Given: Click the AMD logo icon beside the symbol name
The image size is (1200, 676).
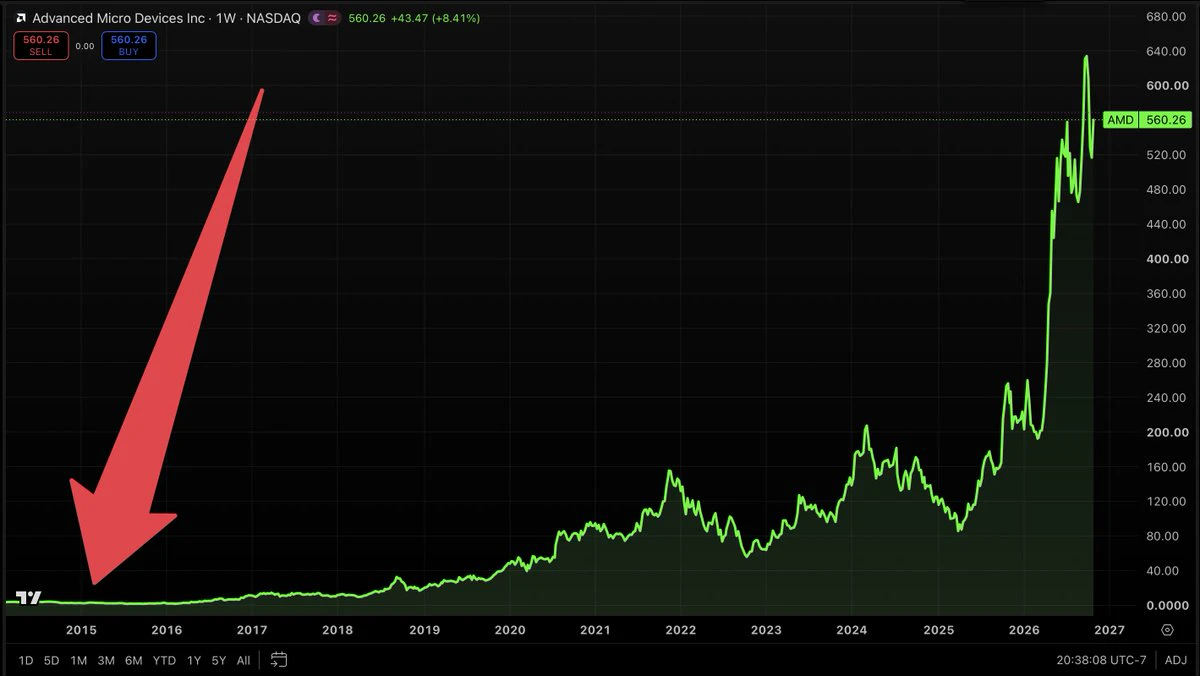Looking at the screenshot, I should (20, 18).
